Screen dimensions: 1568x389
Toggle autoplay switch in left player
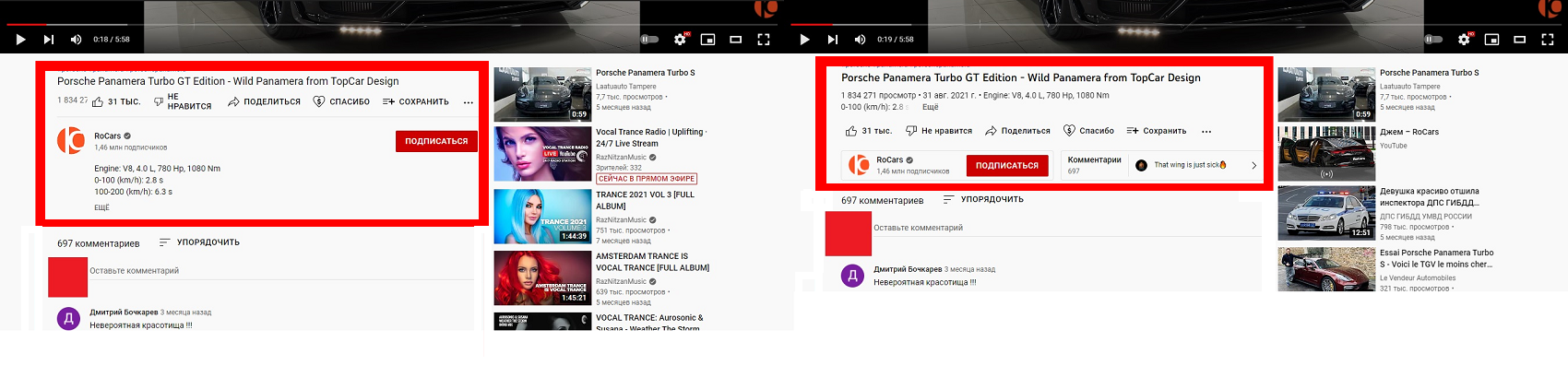650,40
